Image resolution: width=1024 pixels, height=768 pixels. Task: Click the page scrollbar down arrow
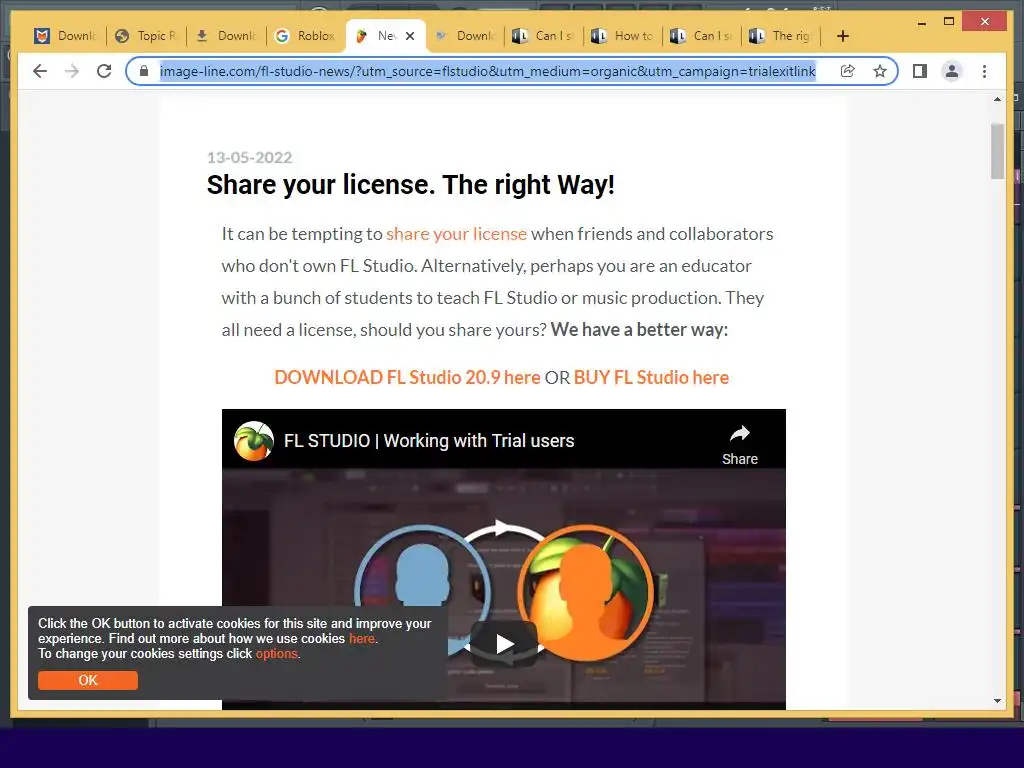[997, 701]
